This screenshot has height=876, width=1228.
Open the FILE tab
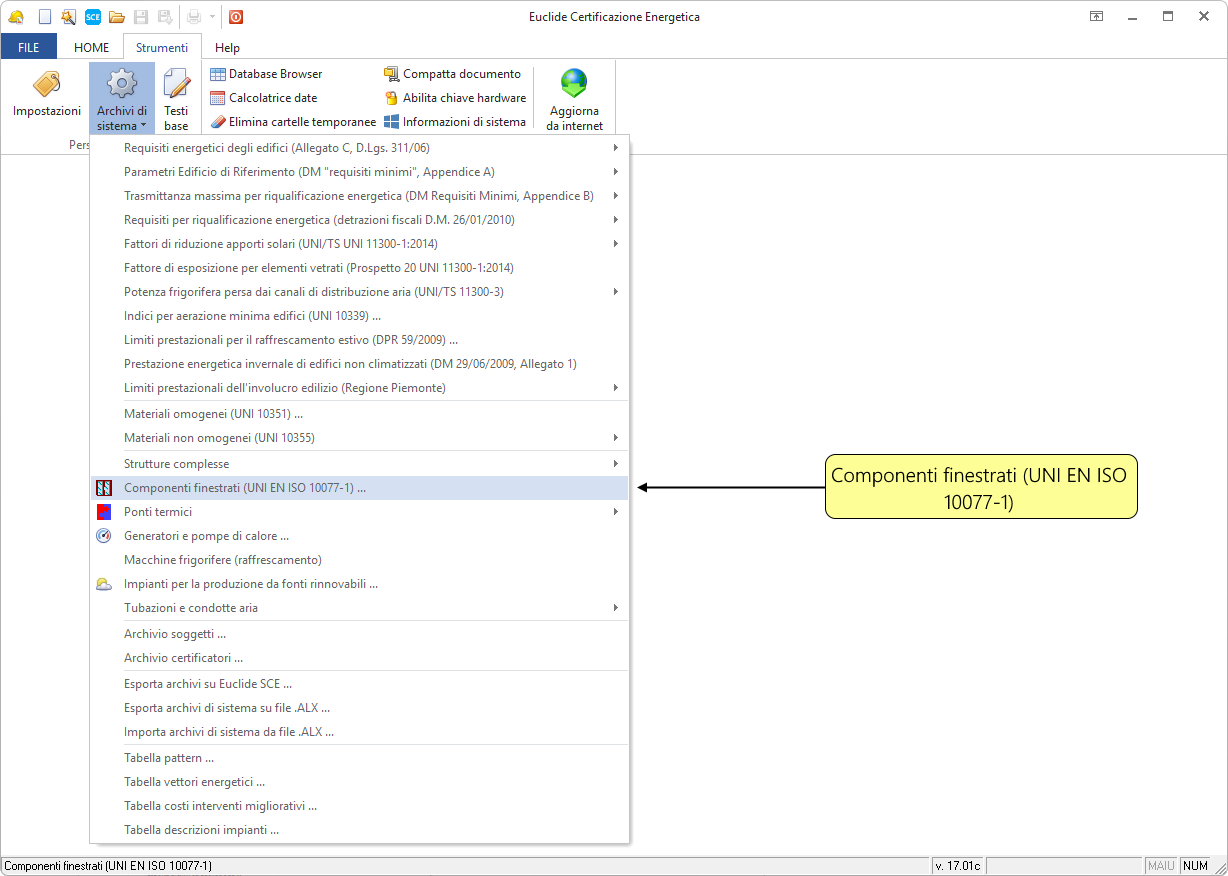29,48
